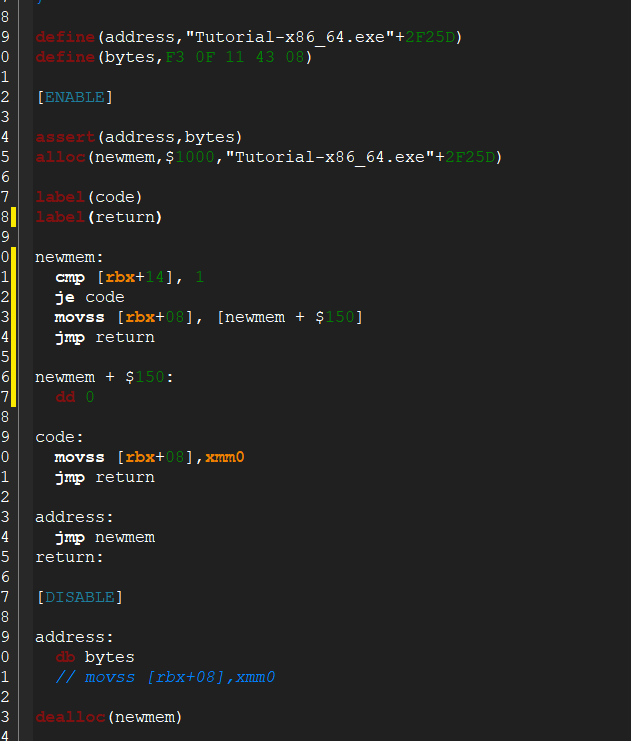Click the orange xmm0 register in code block
The image size is (631, 741).
(224, 457)
